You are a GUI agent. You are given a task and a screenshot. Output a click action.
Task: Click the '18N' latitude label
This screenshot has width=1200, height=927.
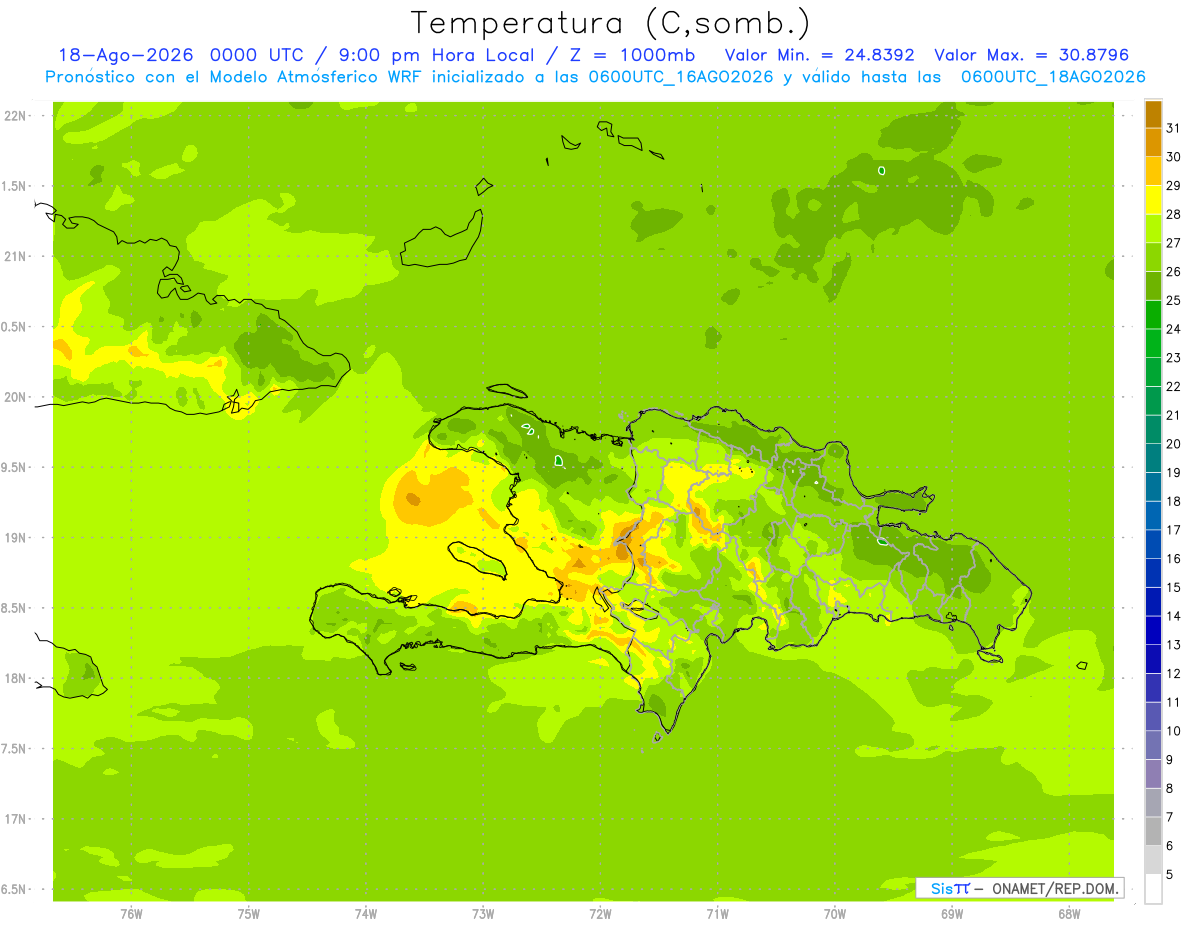[x=16, y=678]
